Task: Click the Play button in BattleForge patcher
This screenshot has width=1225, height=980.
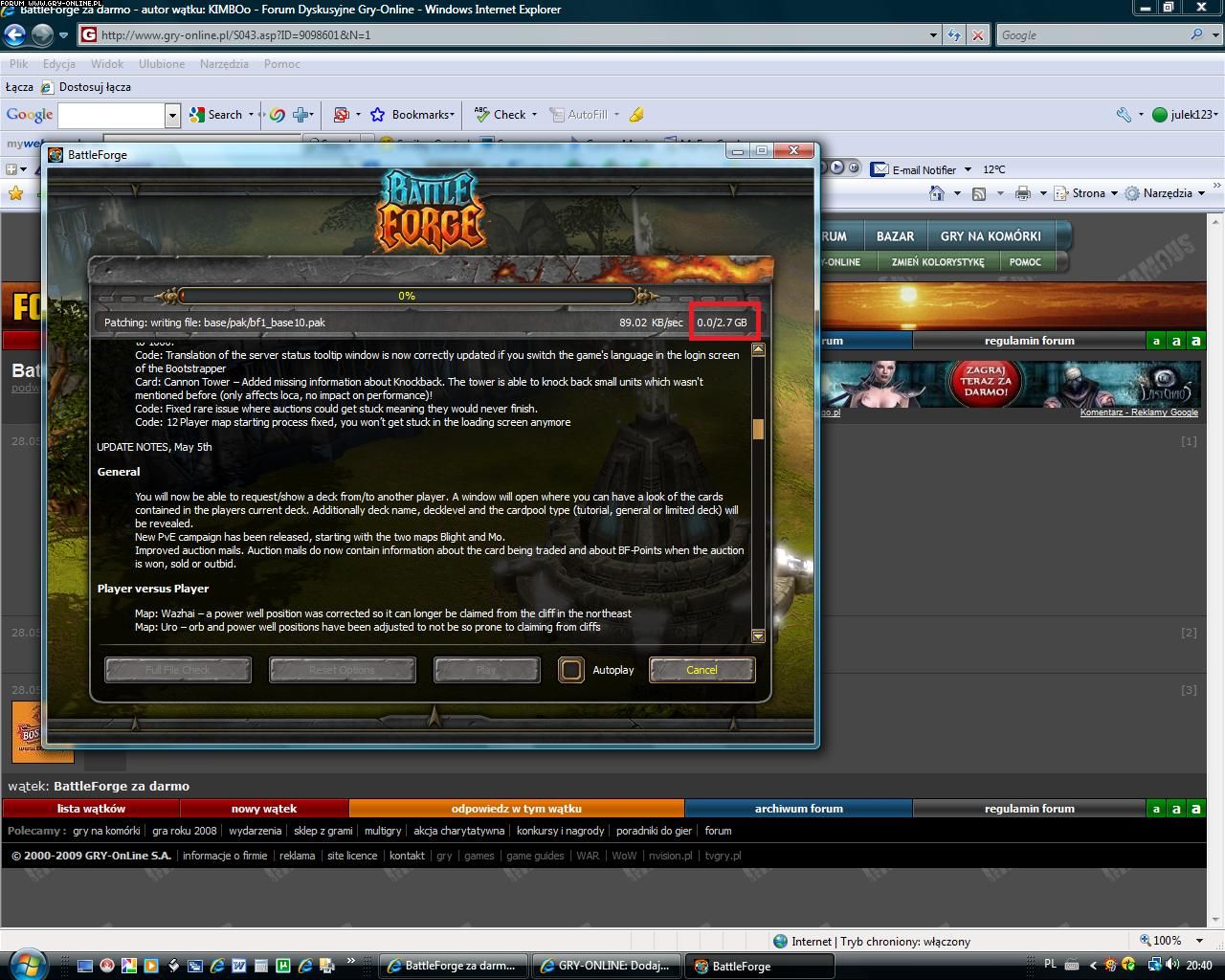Action: tap(486, 670)
